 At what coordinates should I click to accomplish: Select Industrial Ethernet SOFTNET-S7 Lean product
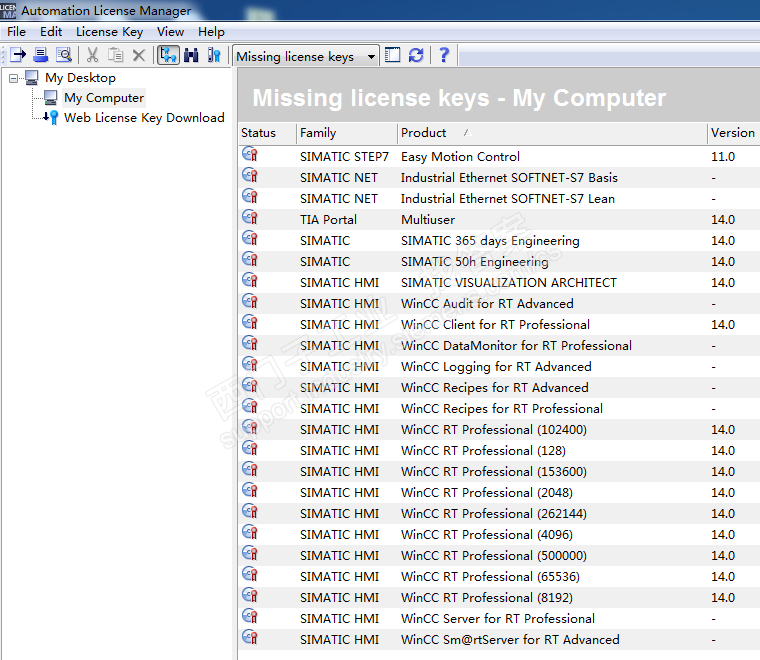pyautogui.click(x=507, y=199)
